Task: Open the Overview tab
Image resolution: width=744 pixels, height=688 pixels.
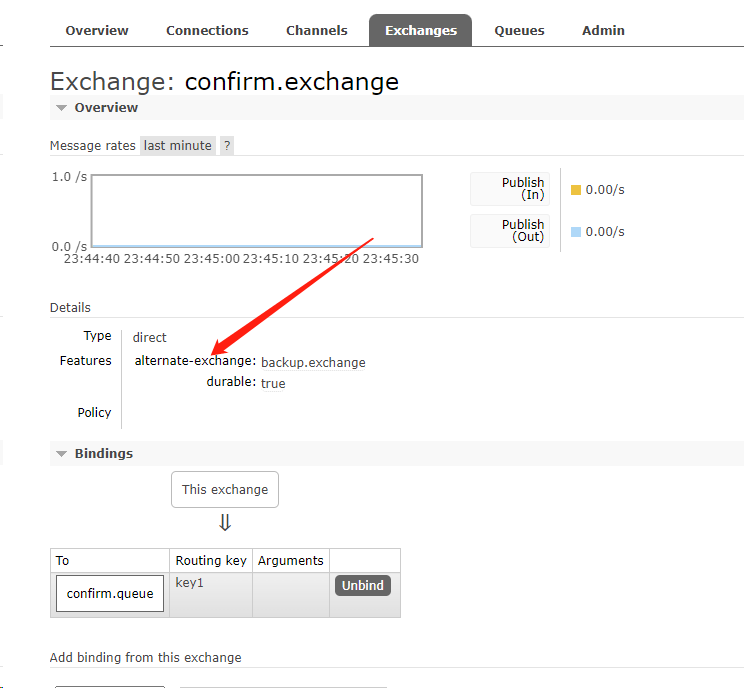Action: pyautogui.click(x=97, y=30)
